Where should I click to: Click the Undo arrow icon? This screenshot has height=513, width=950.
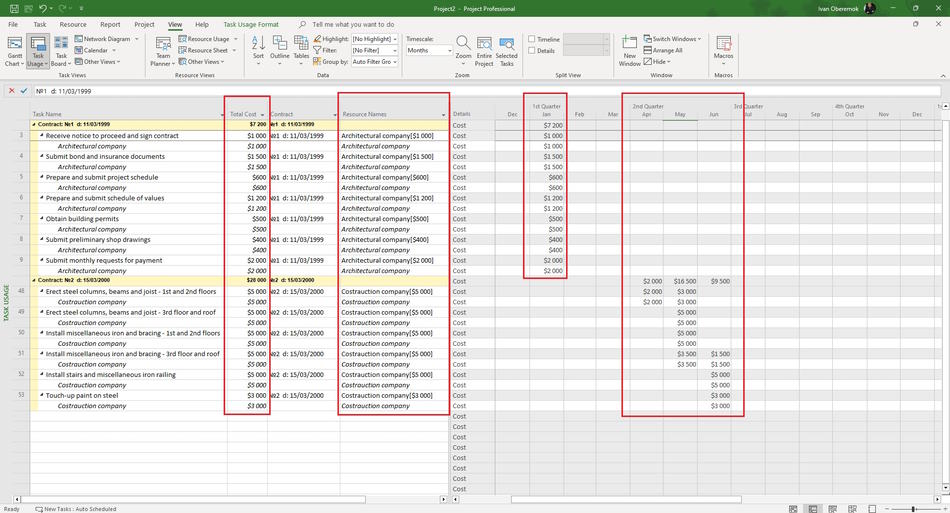(x=42, y=8)
